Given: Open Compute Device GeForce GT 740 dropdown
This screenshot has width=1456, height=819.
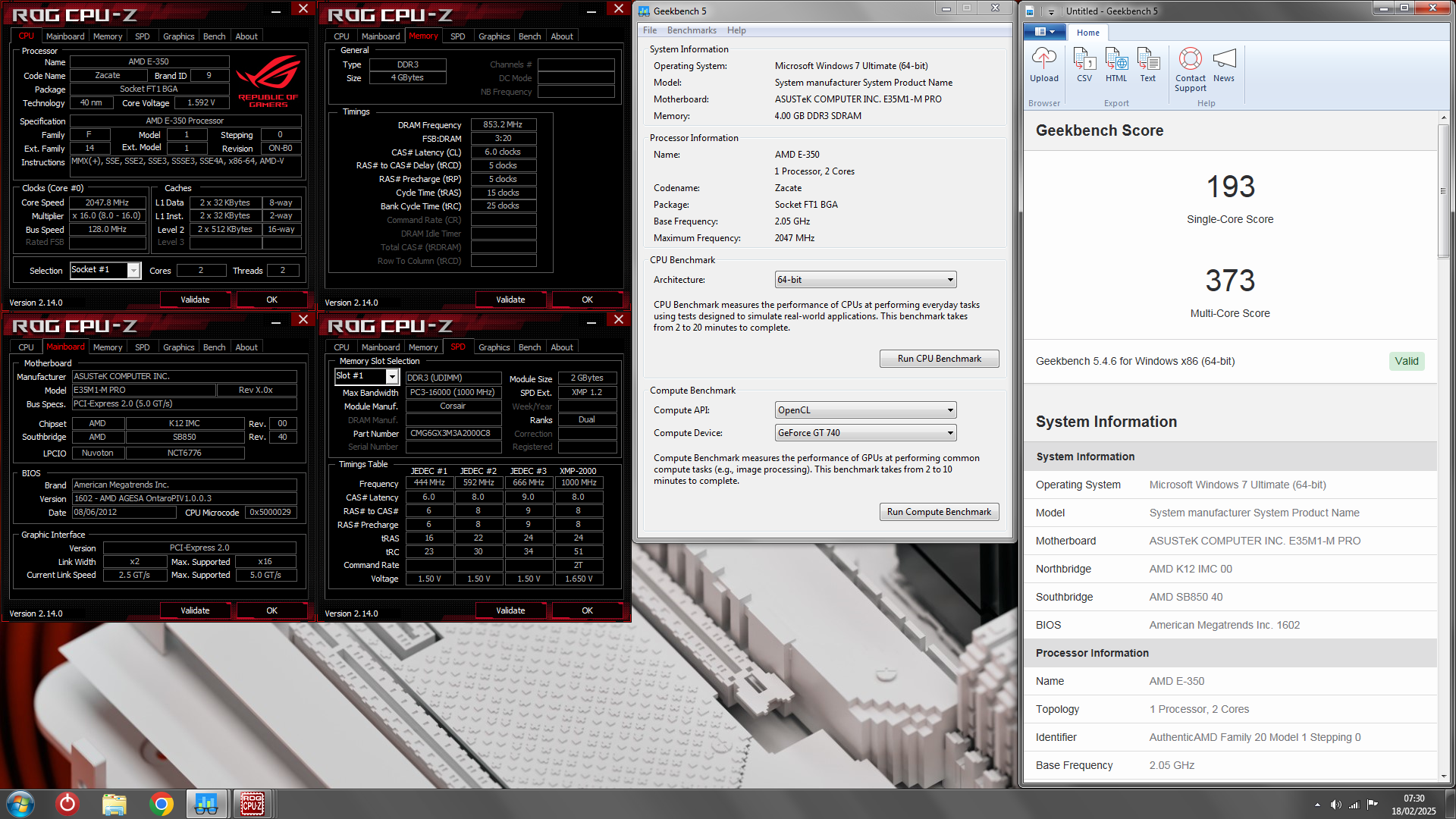Looking at the screenshot, I should coord(865,433).
